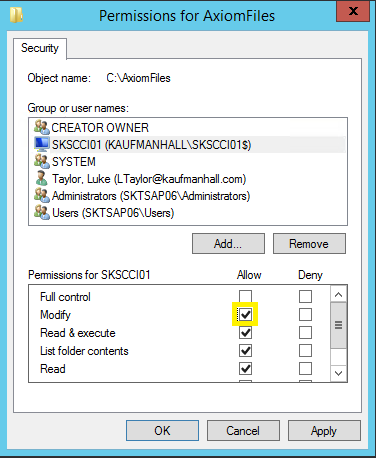The height and width of the screenshot is (458, 376).
Task: Open the Security tab
Action: click(40, 48)
